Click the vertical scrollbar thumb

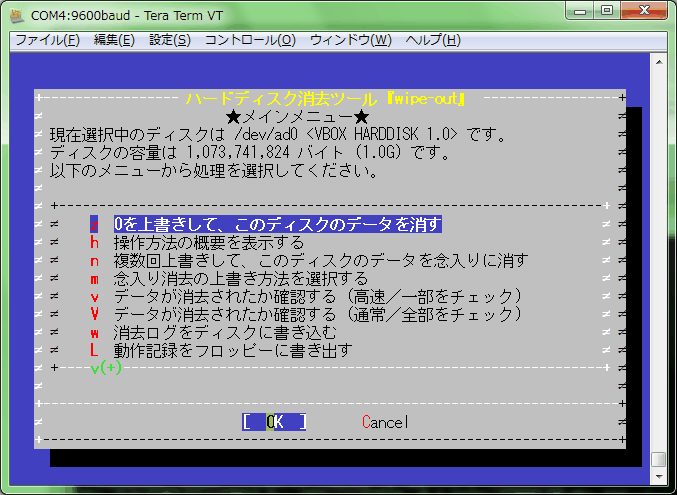tap(659, 460)
